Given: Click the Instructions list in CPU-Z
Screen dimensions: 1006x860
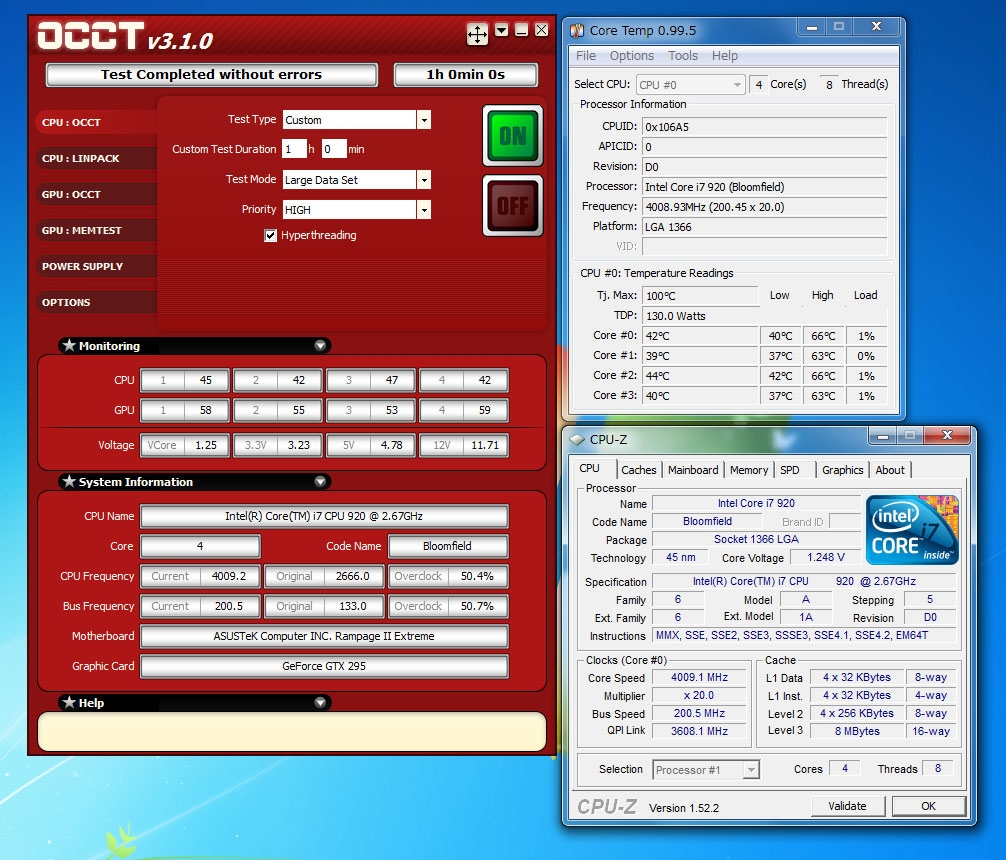Looking at the screenshot, I should pyautogui.click(x=805, y=635).
